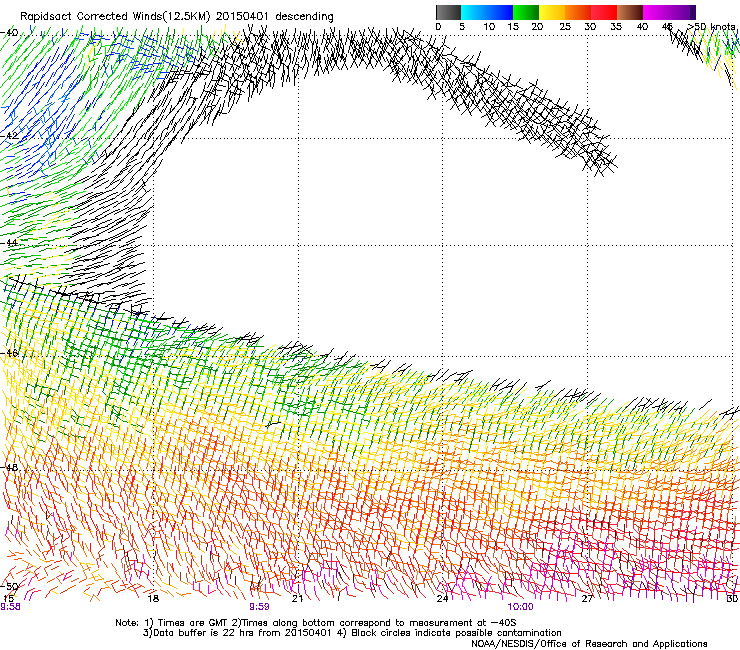Click the purple time label '9:59'

[260, 607]
